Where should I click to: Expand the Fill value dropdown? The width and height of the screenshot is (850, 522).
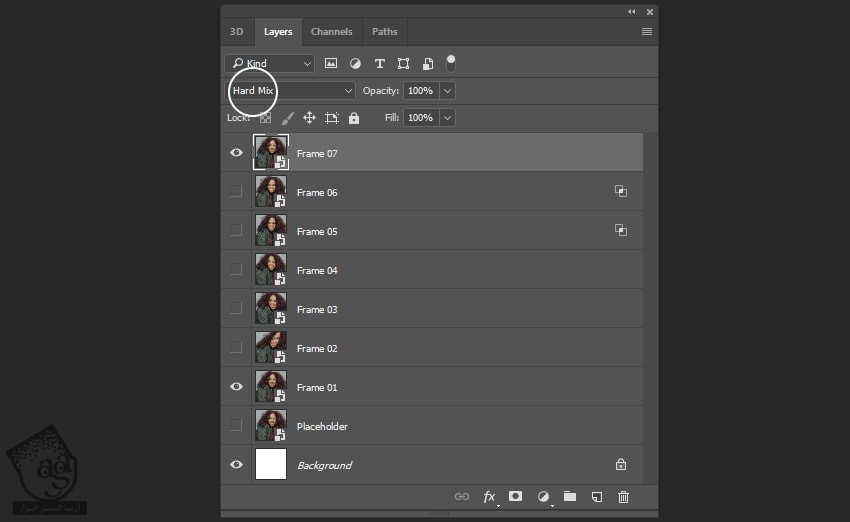tap(447, 118)
